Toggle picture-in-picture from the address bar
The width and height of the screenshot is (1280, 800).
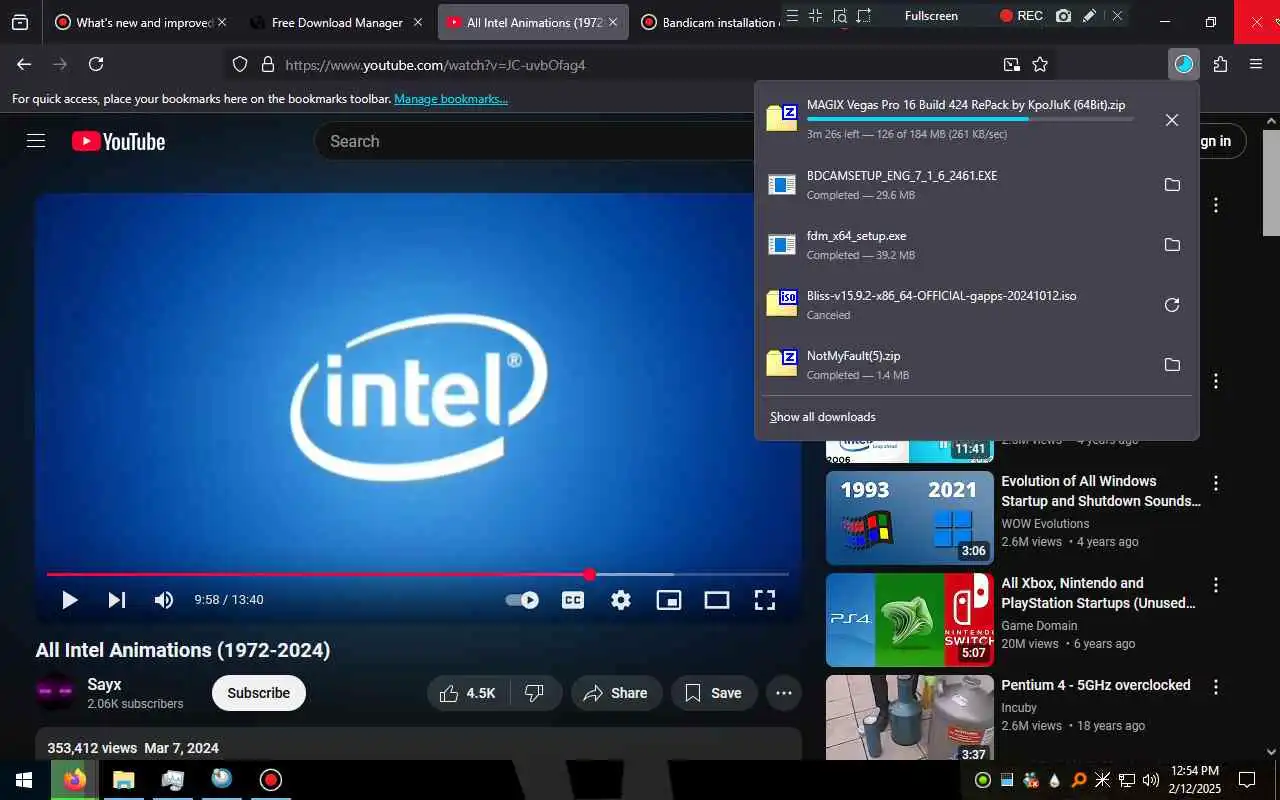point(1012,65)
